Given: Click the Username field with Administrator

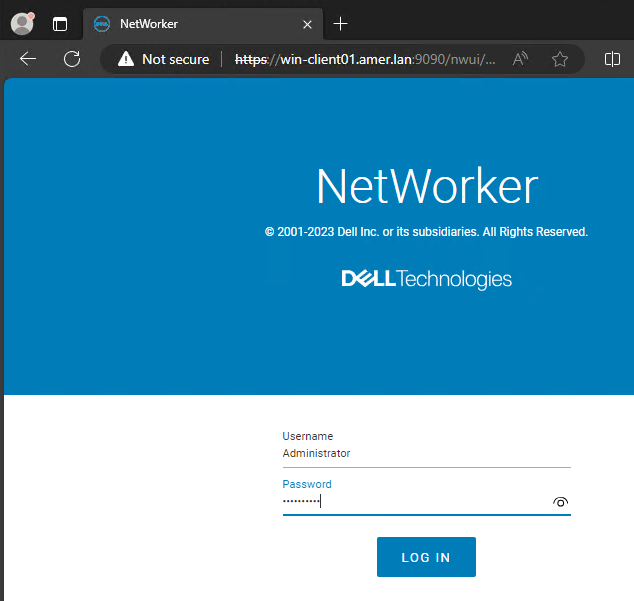Looking at the screenshot, I should pyautogui.click(x=427, y=453).
